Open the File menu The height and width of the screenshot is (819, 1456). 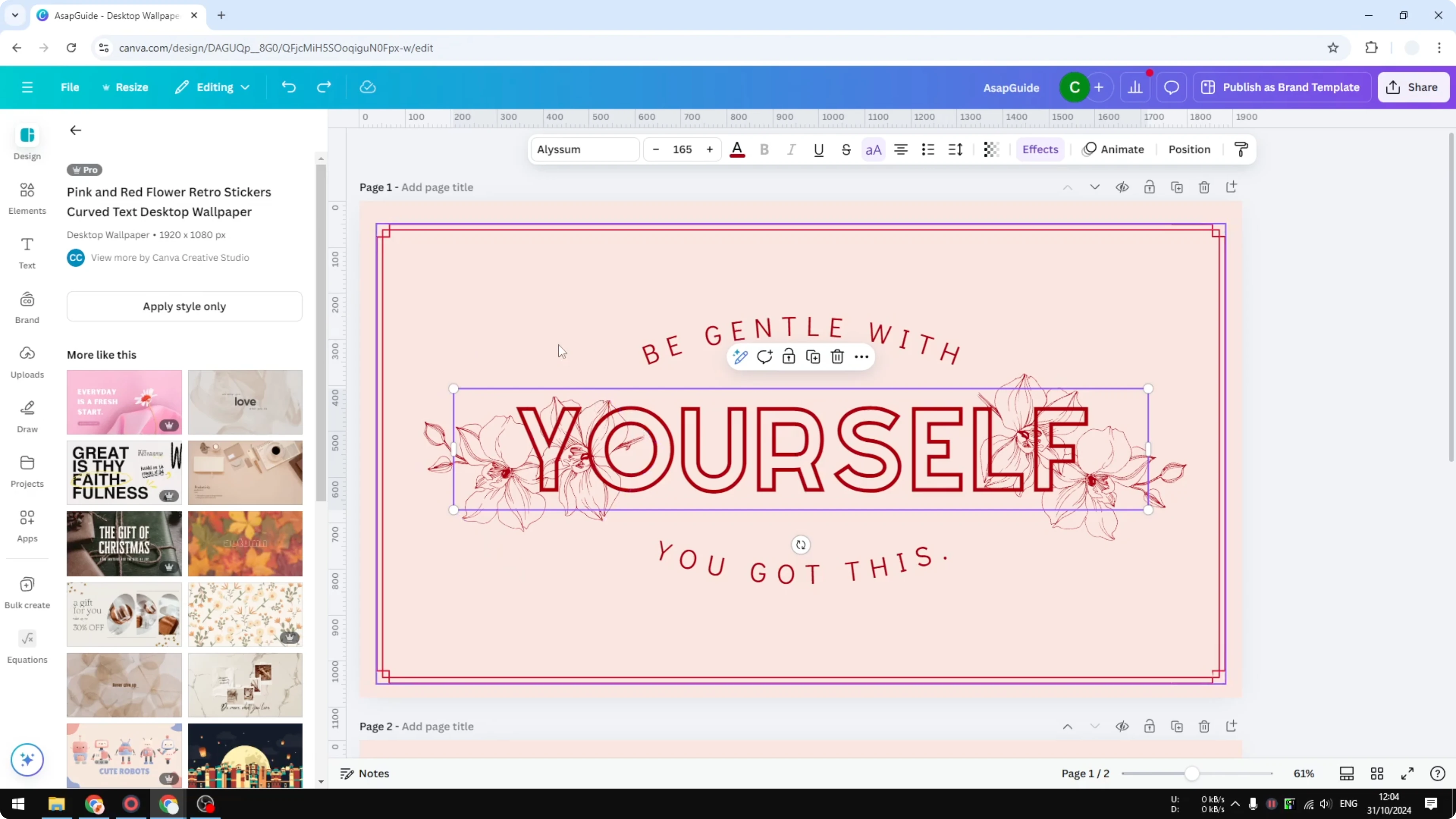coord(70,87)
